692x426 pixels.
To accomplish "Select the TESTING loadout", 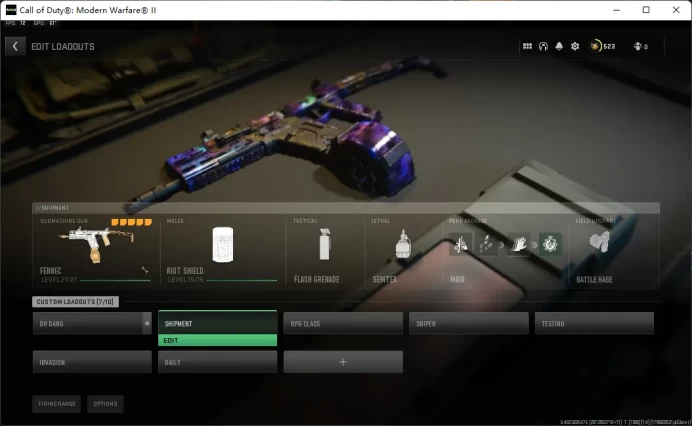I will pos(594,324).
